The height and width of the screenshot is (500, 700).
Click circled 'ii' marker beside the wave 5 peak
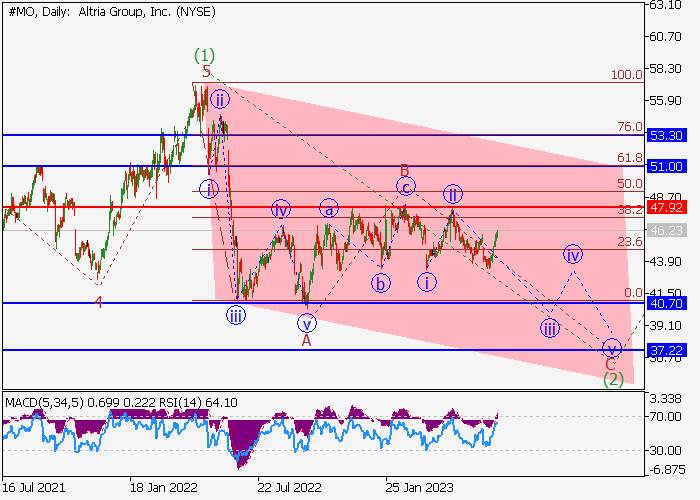(x=220, y=100)
